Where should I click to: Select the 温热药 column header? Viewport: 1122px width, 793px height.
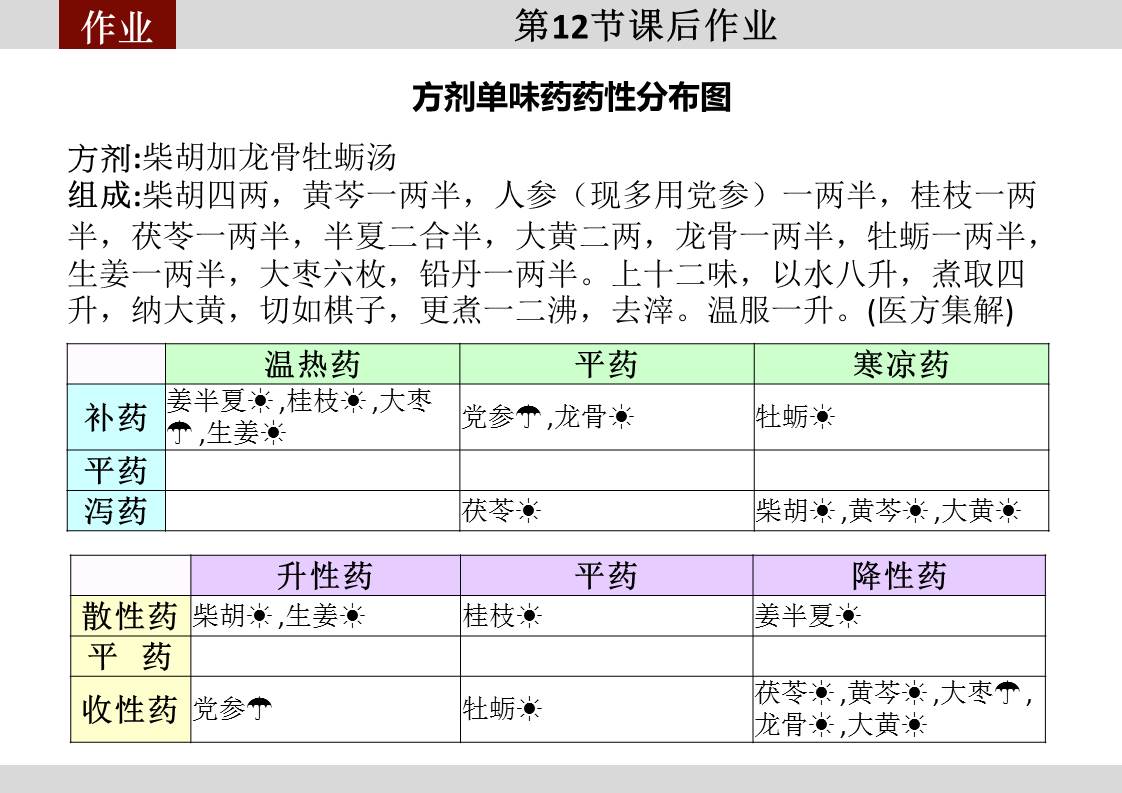pyautogui.click(x=313, y=364)
